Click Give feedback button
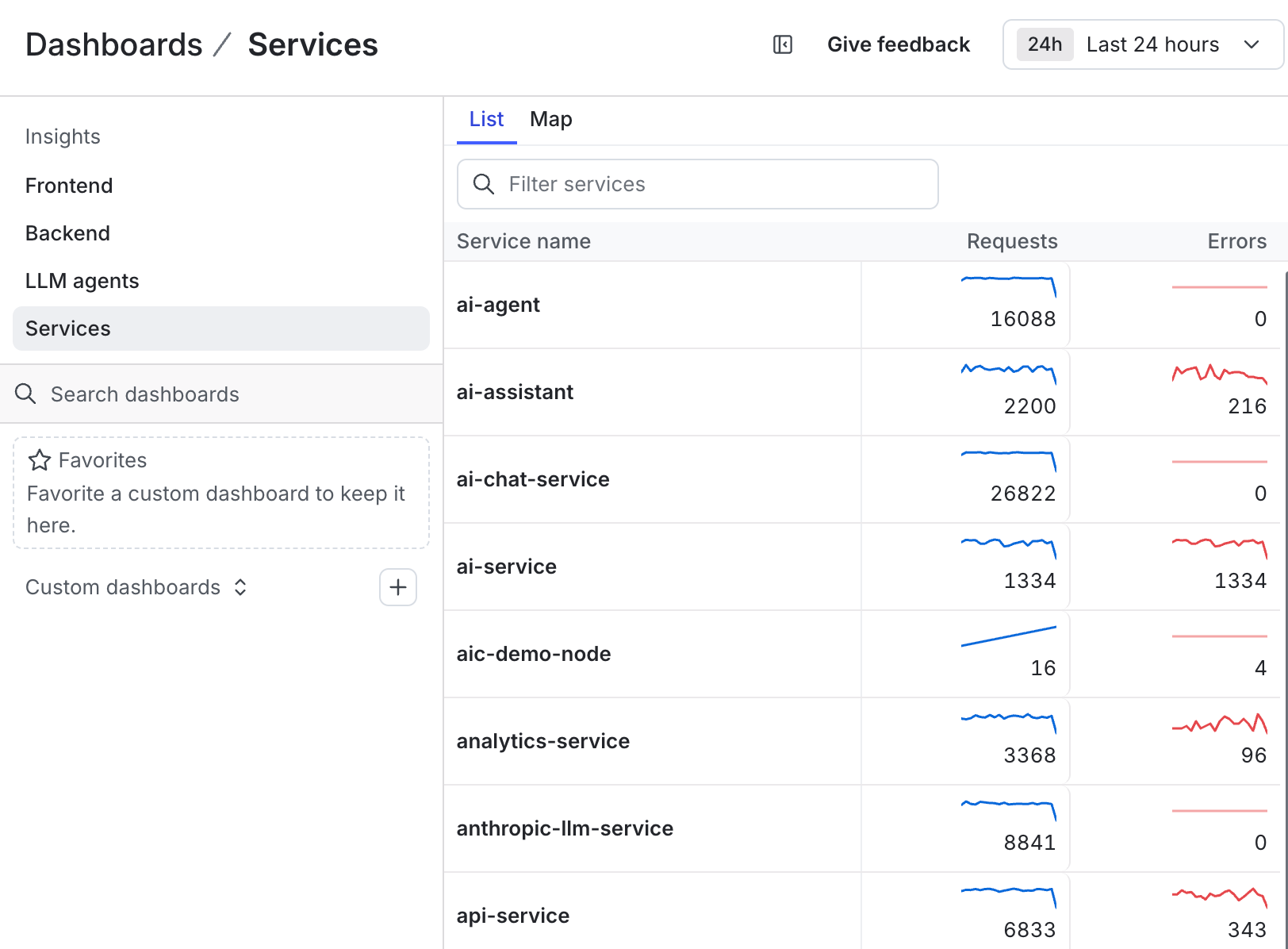 click(x=899, y=44)
